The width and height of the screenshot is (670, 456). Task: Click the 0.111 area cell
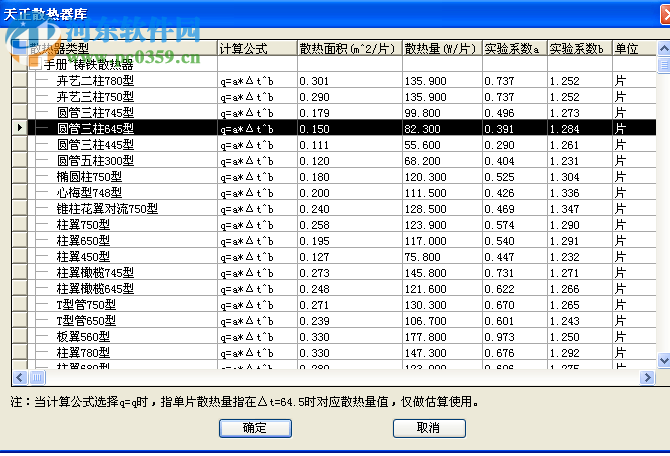click(x=350, y=144)
